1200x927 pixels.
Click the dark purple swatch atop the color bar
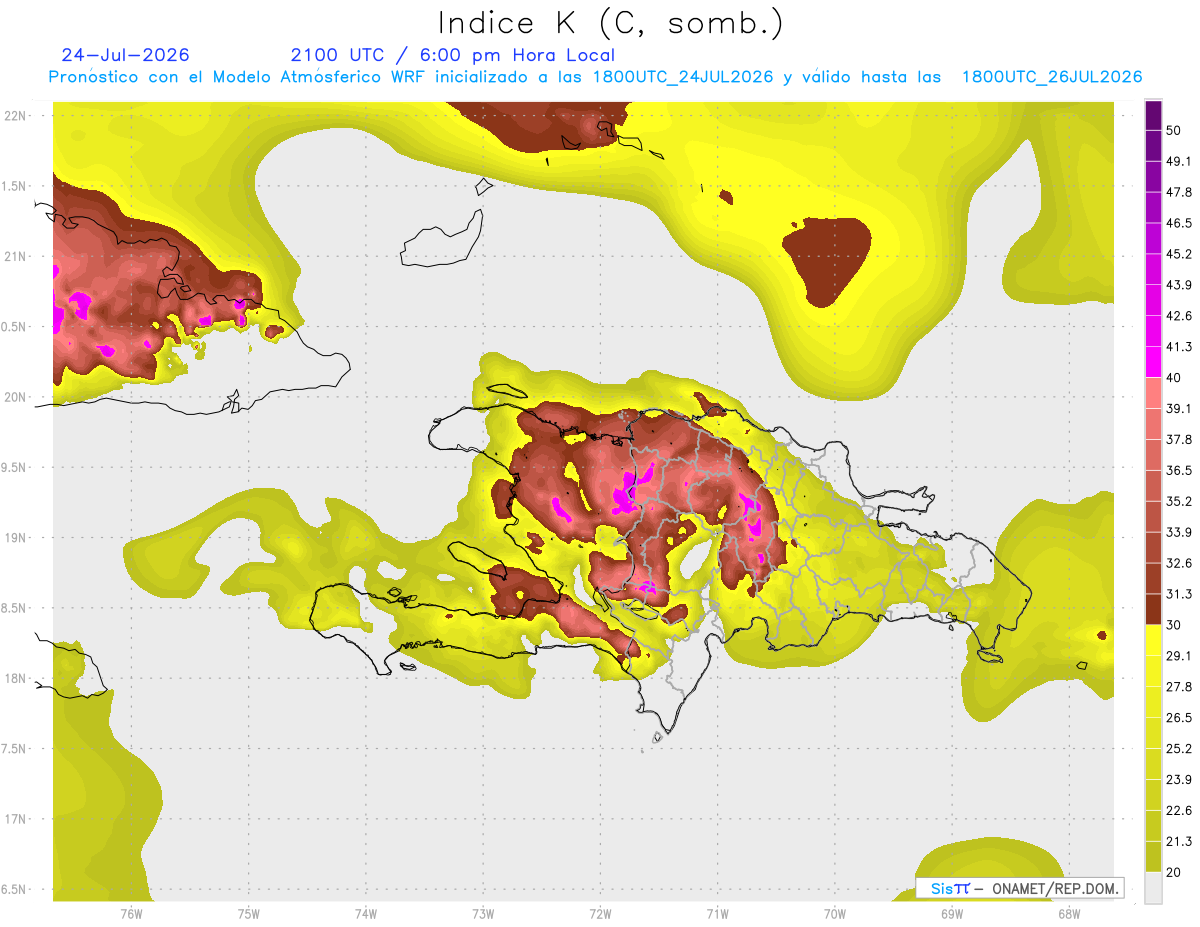click(1153, 115)
